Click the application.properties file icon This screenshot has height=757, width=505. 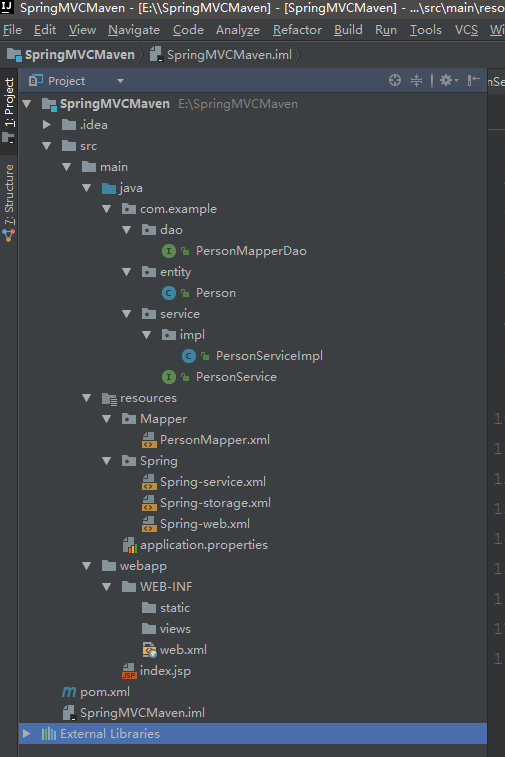click(x=129, y=545)
